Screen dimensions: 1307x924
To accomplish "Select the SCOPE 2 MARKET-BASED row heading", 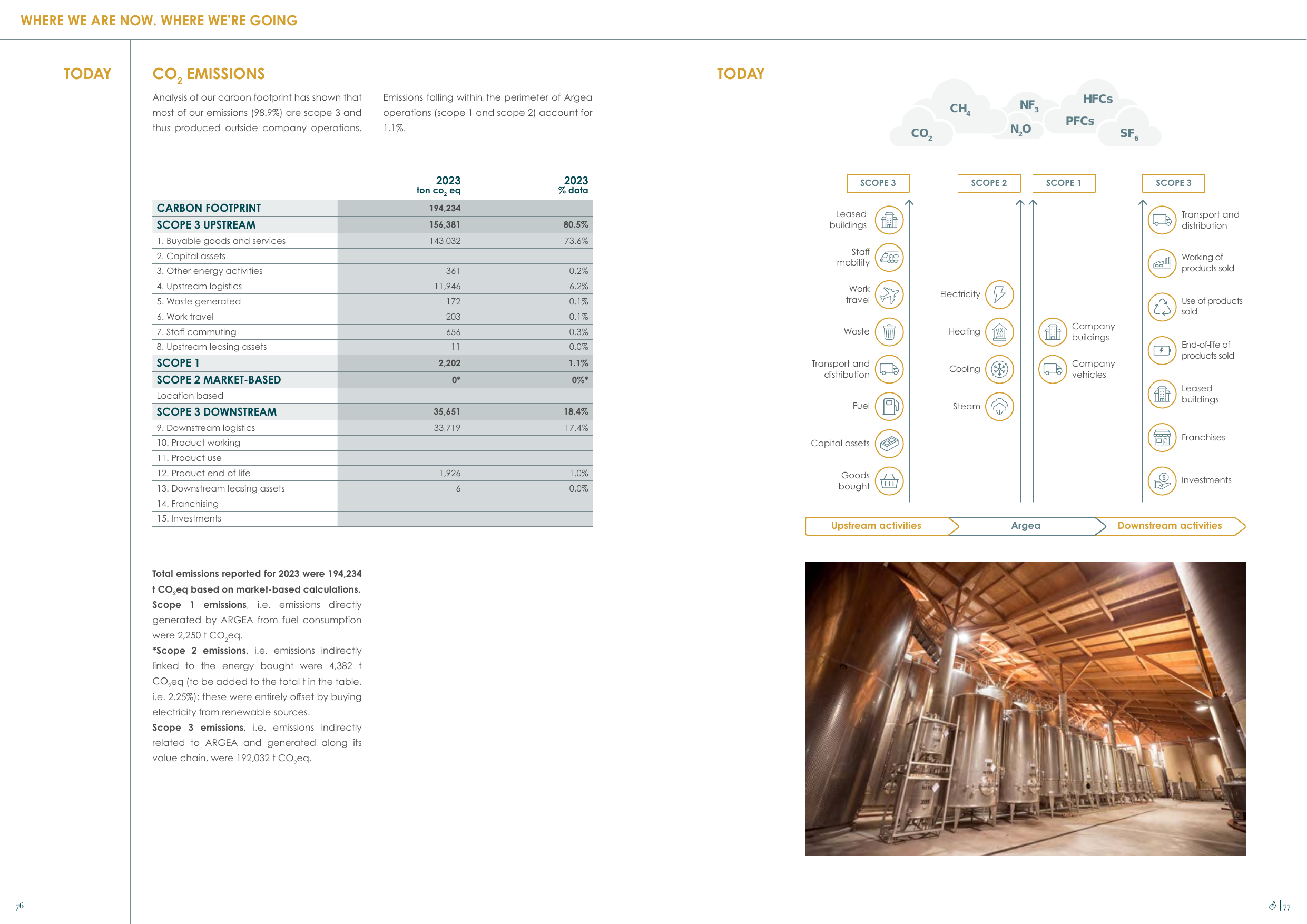I will coord(219,380).
